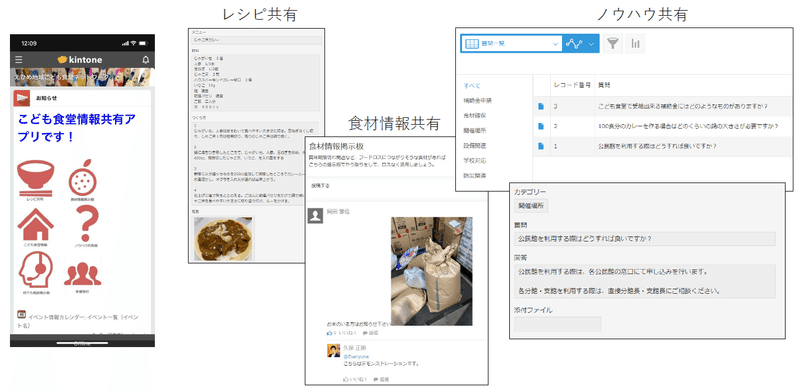
Task: Click the gray user avatar of the first post
Action: pyautogui.click(x=315, y=215)
